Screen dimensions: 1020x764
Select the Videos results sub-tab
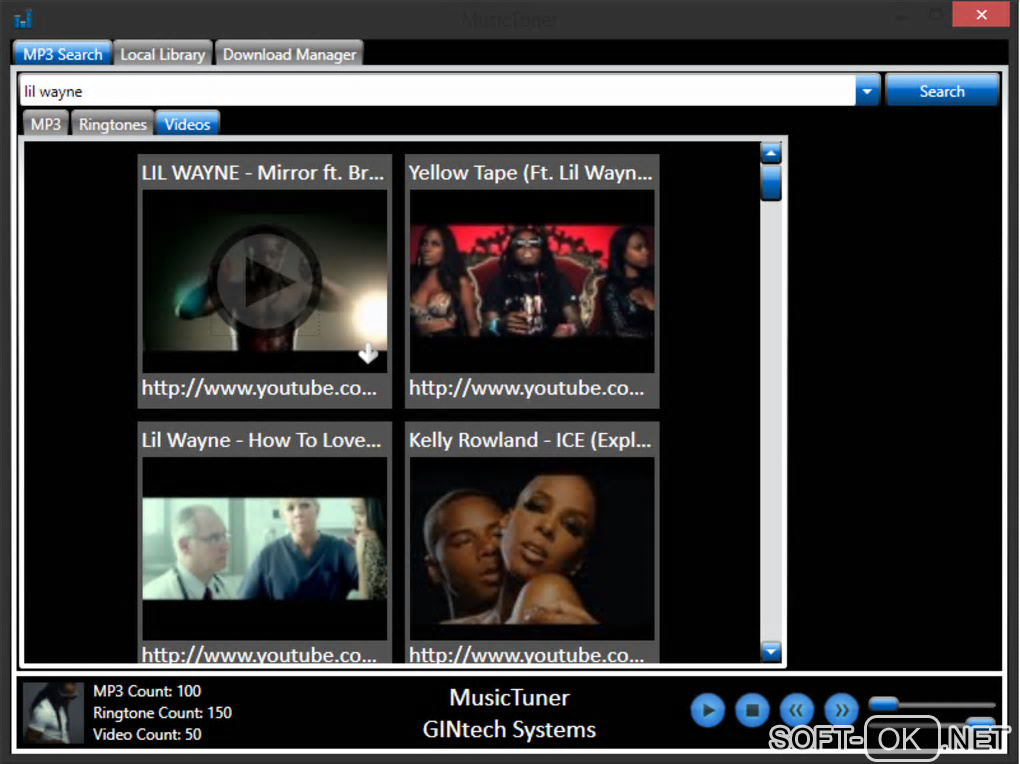pyautogui.click(x=187, y=124)
